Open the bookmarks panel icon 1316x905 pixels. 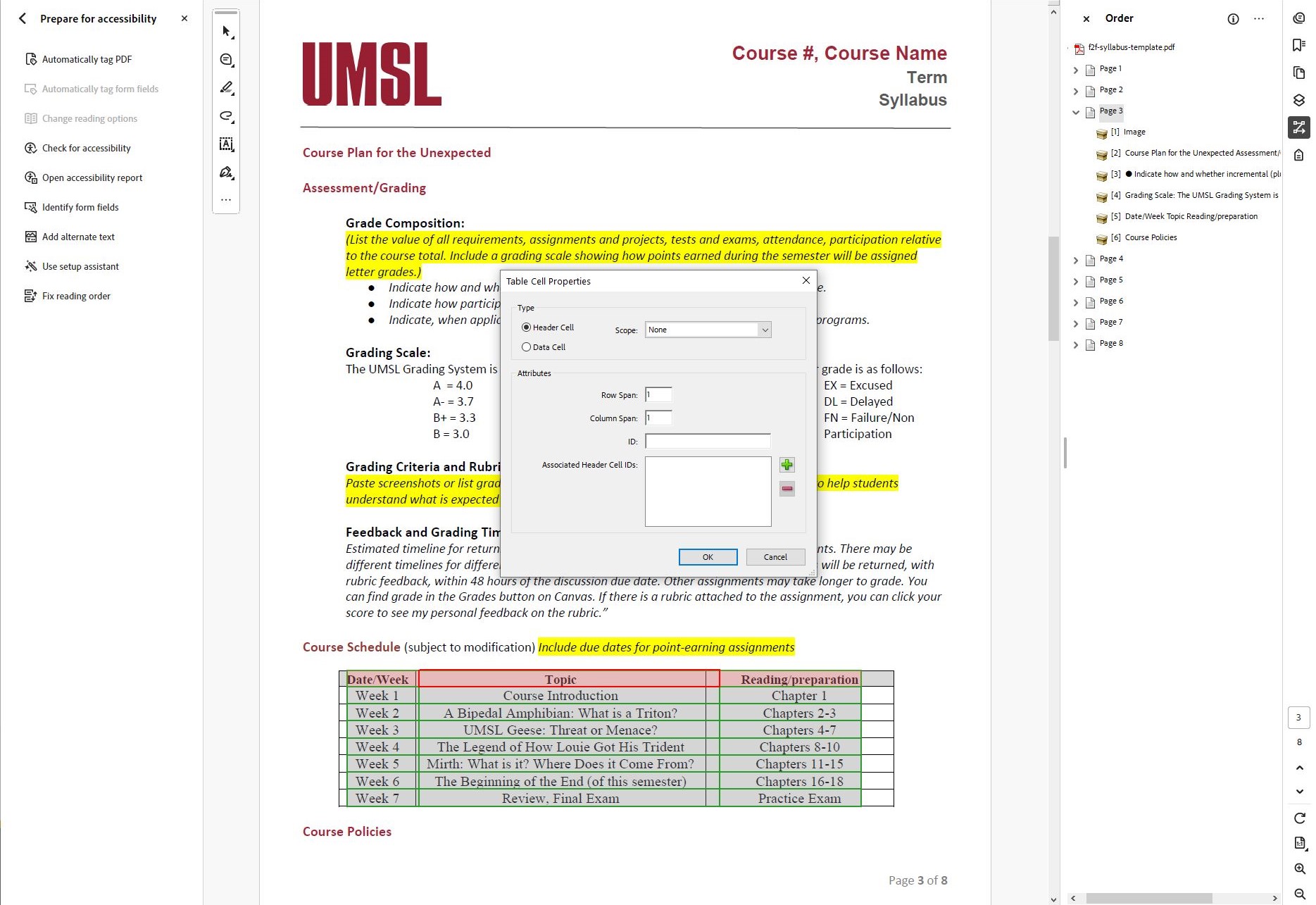point(1299,45)
